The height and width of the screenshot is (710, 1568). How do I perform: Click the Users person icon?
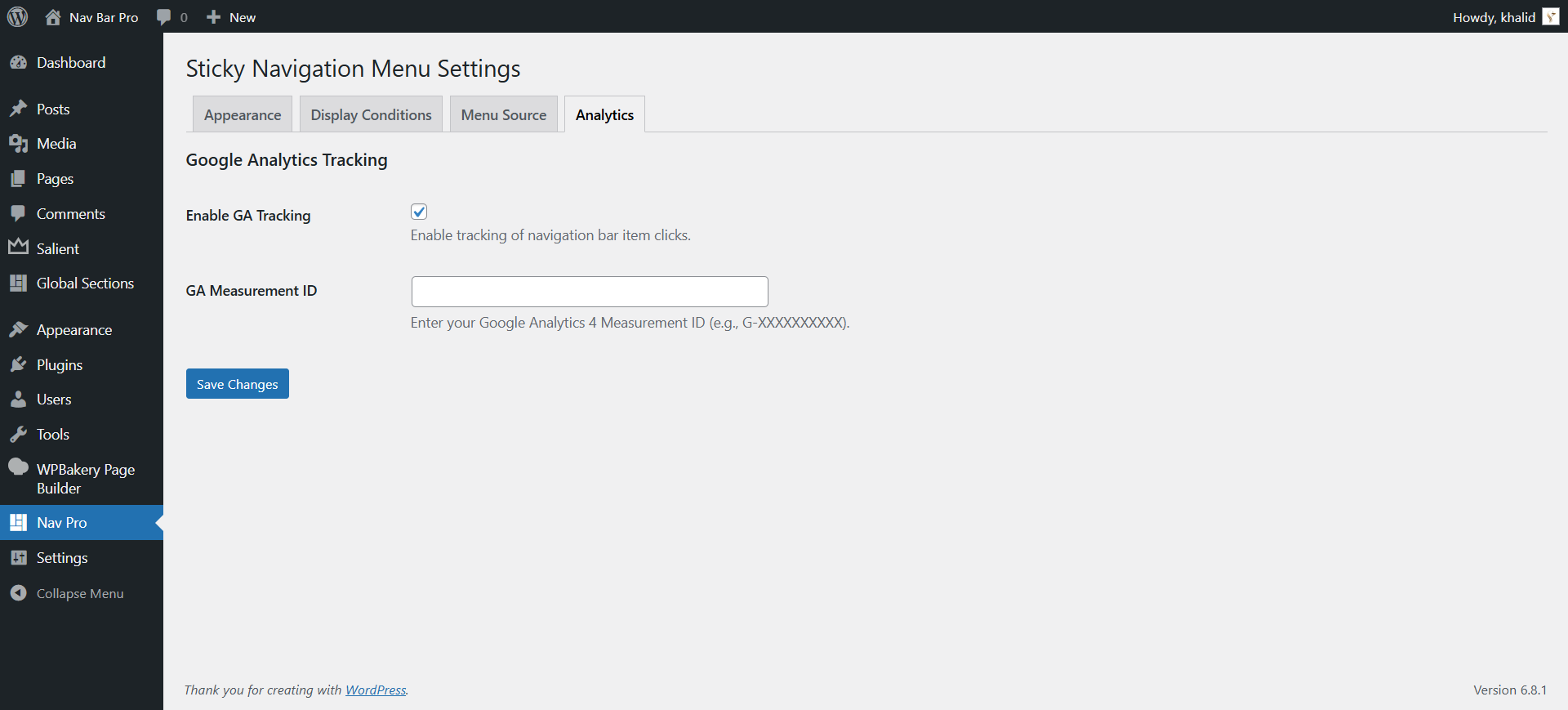pyautogui.click(x=18, y=400)
